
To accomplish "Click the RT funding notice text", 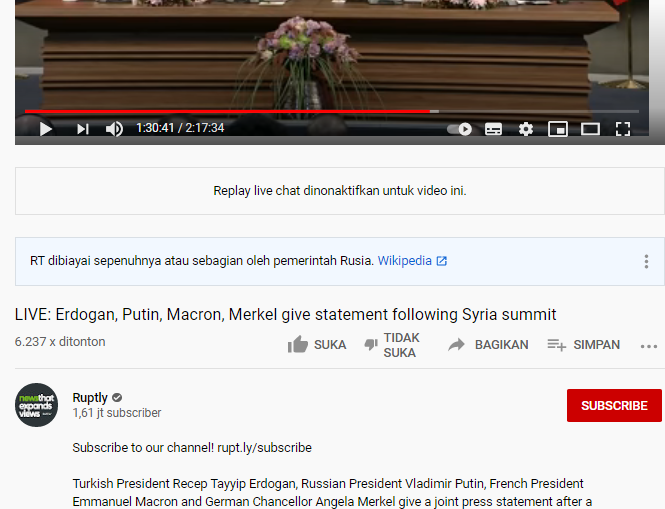I will click(x=202, y=260).
